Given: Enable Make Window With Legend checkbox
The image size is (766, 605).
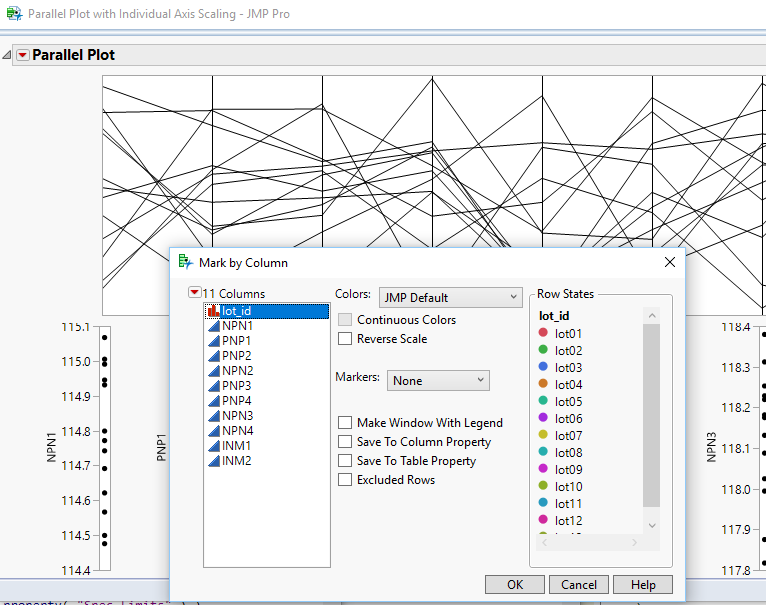Looking at the screenshot, I should tap(345, 423).
